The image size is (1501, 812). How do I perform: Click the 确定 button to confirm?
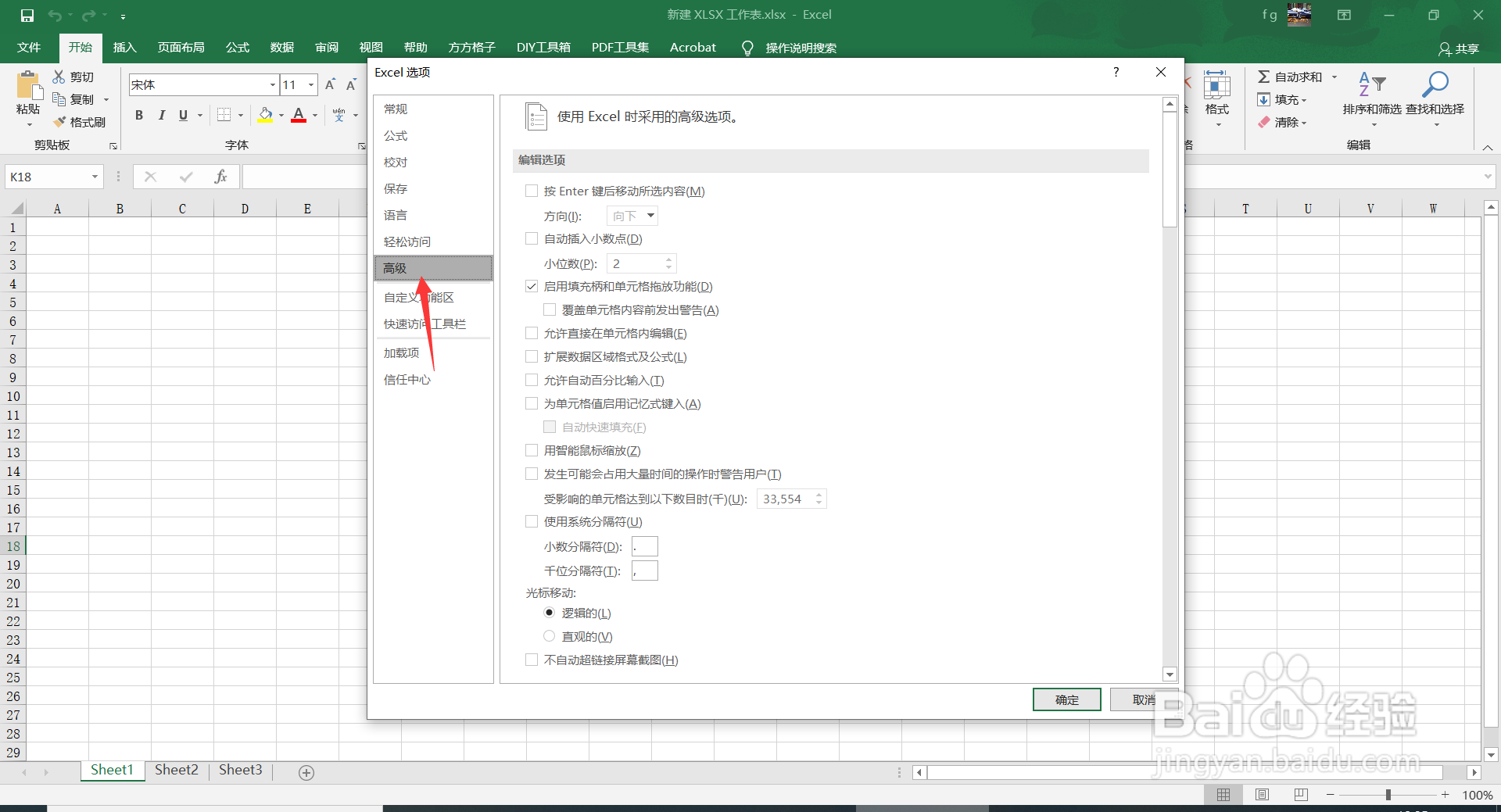pos(1066,699)
